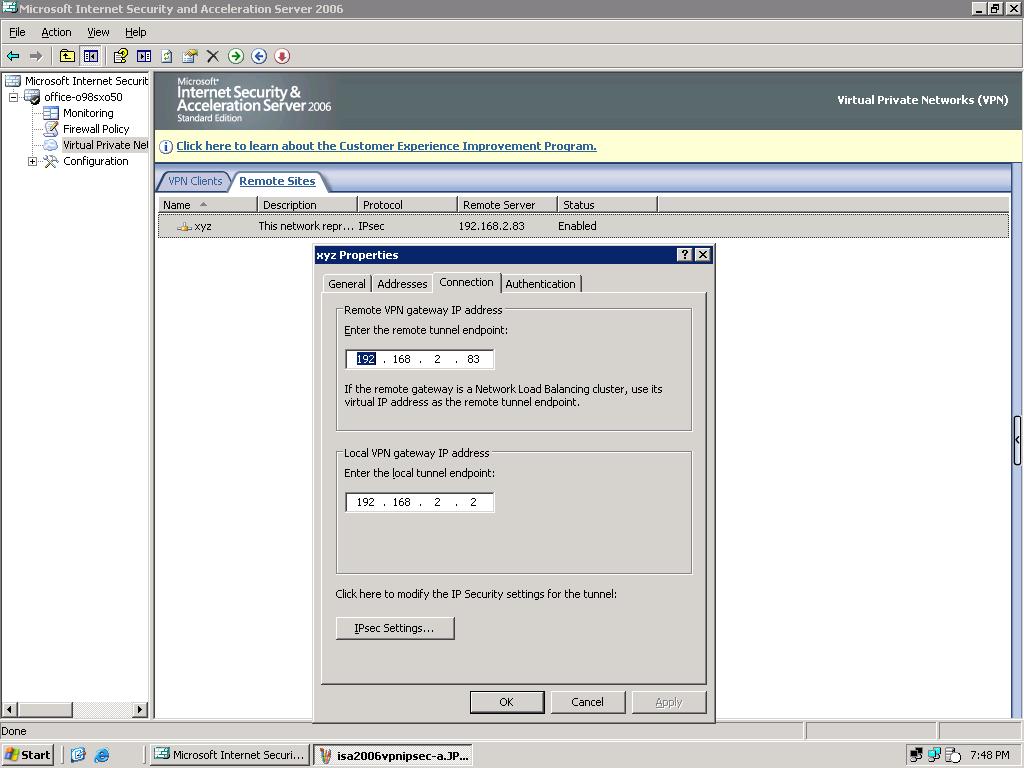Open the View menu
The width and height of the screenshot is (1024, 768).
click(x=98, y=32)
